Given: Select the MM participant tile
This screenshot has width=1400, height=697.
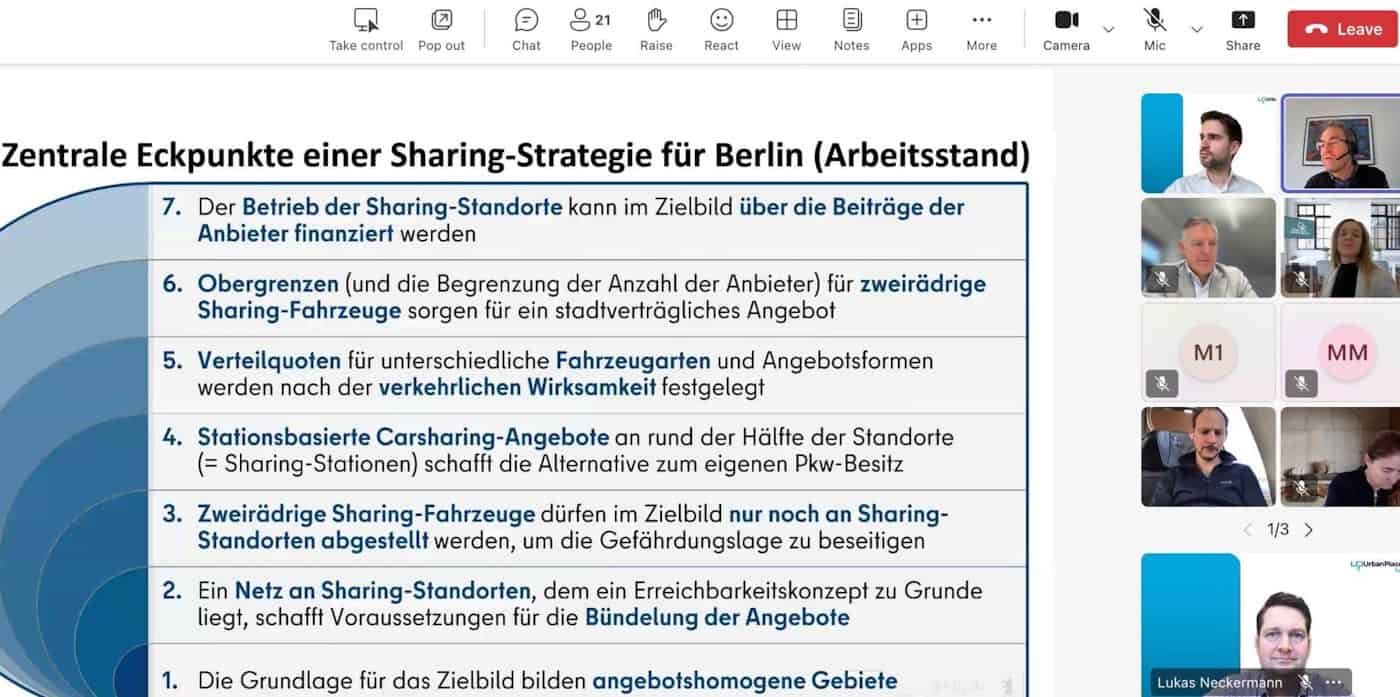Looking at the screenshot, I should click(1346, 353).
